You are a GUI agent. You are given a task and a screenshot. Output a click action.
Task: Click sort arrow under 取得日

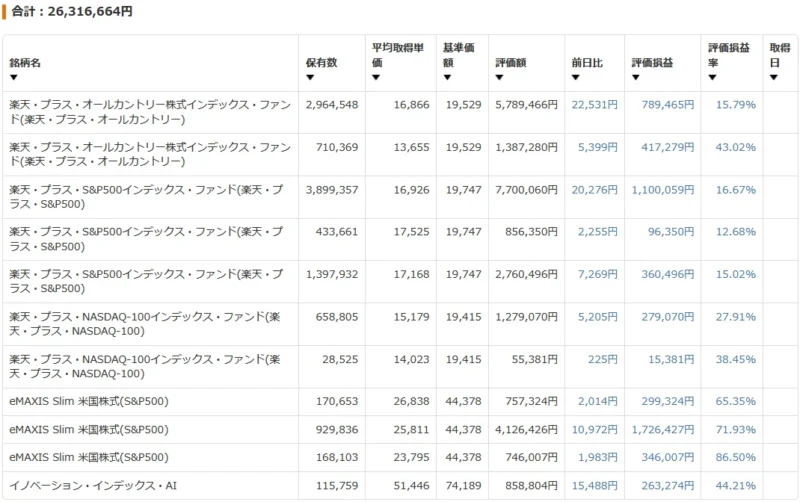[x=773, y=78]
